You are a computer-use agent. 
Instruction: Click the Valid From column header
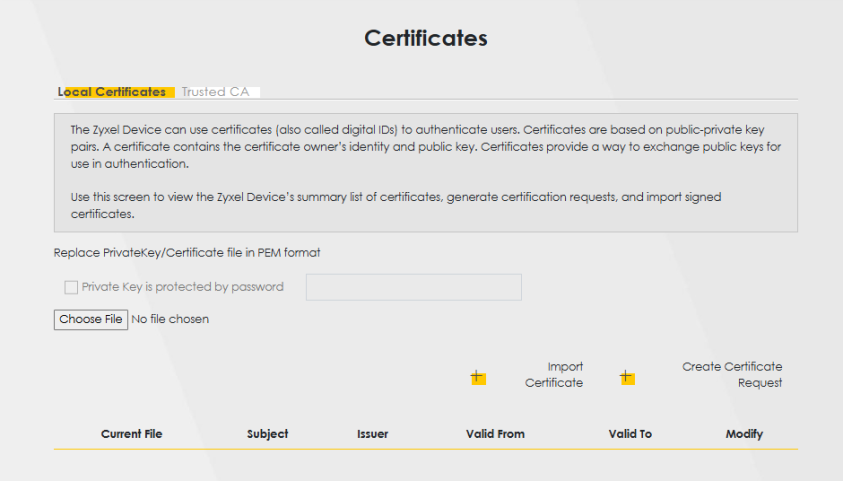click(495, 434)
